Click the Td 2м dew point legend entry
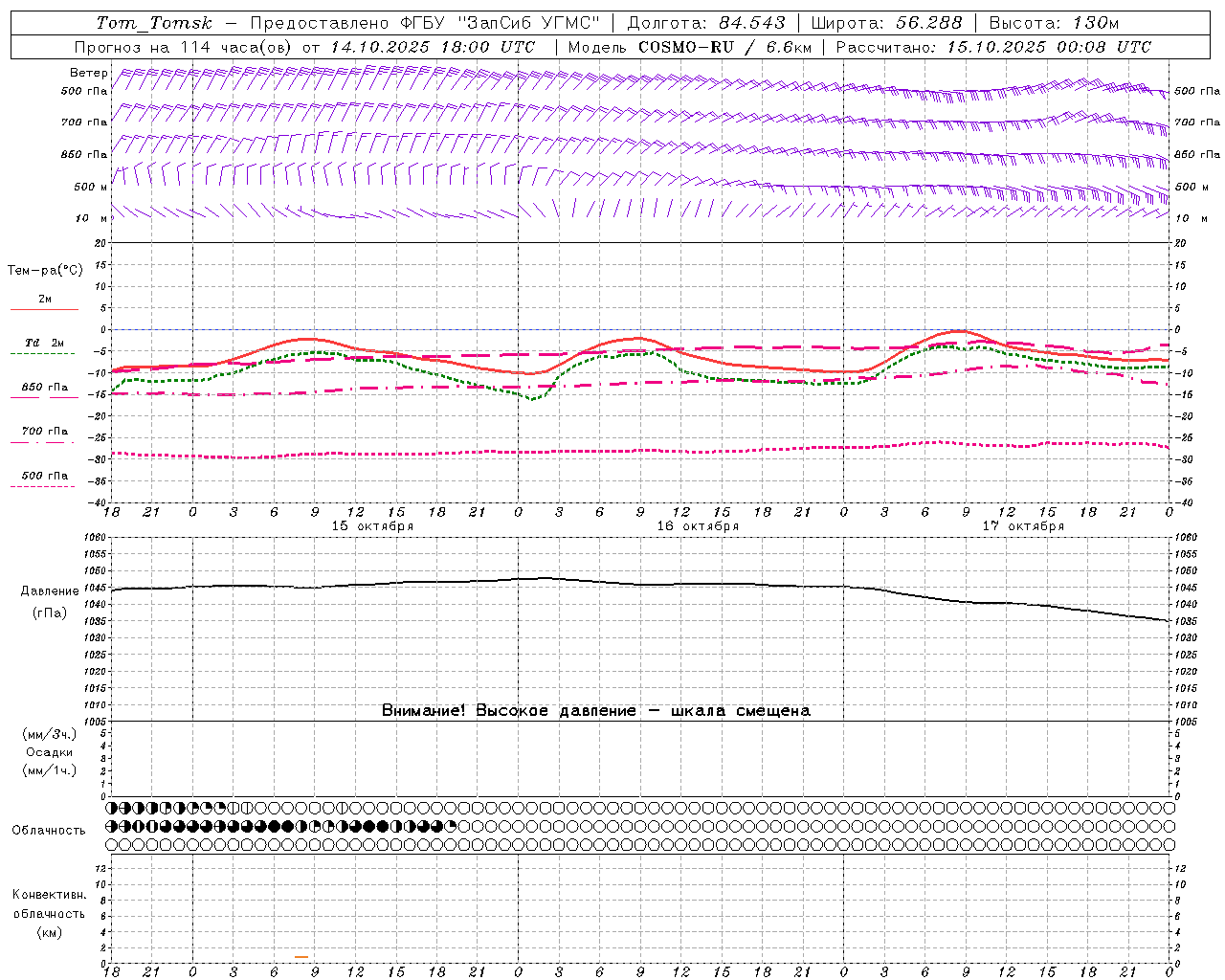Image resolution: width=1225 pixels, height=980 pixels. pyautogui.click(x=45, y=343)
